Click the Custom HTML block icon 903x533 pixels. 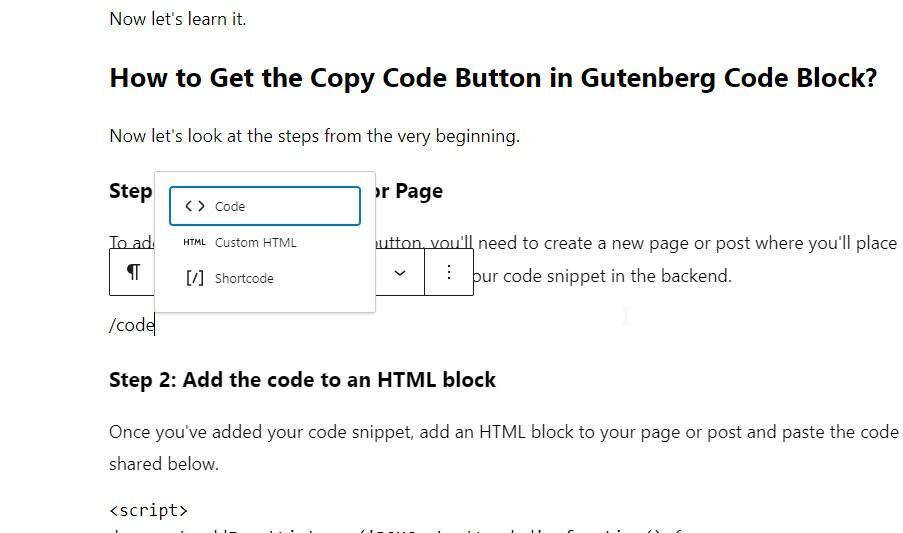click(x=195, y=243)
